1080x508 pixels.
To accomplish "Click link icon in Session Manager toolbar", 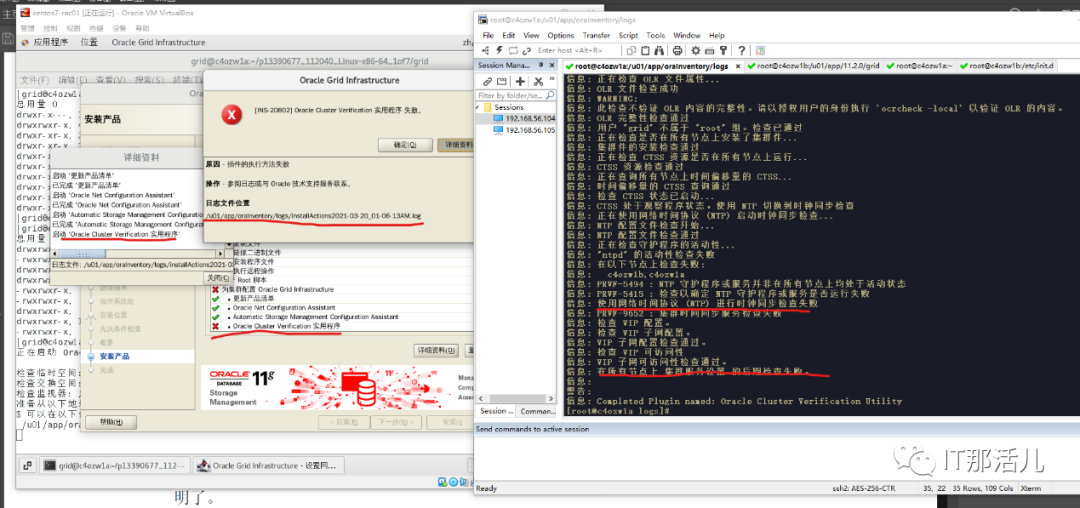I will click(488, 81).
